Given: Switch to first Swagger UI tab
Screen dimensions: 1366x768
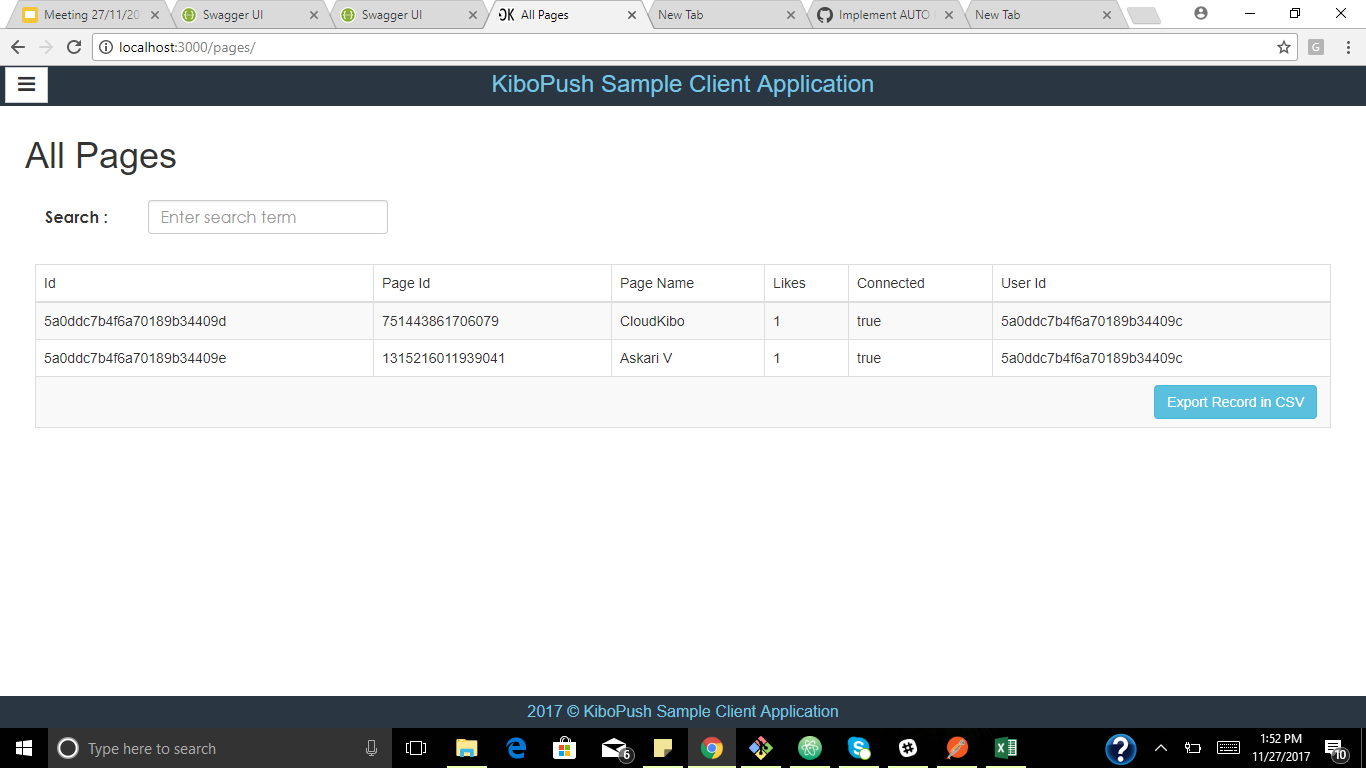Looking at the screenshot, I should [x=250, y=15].
